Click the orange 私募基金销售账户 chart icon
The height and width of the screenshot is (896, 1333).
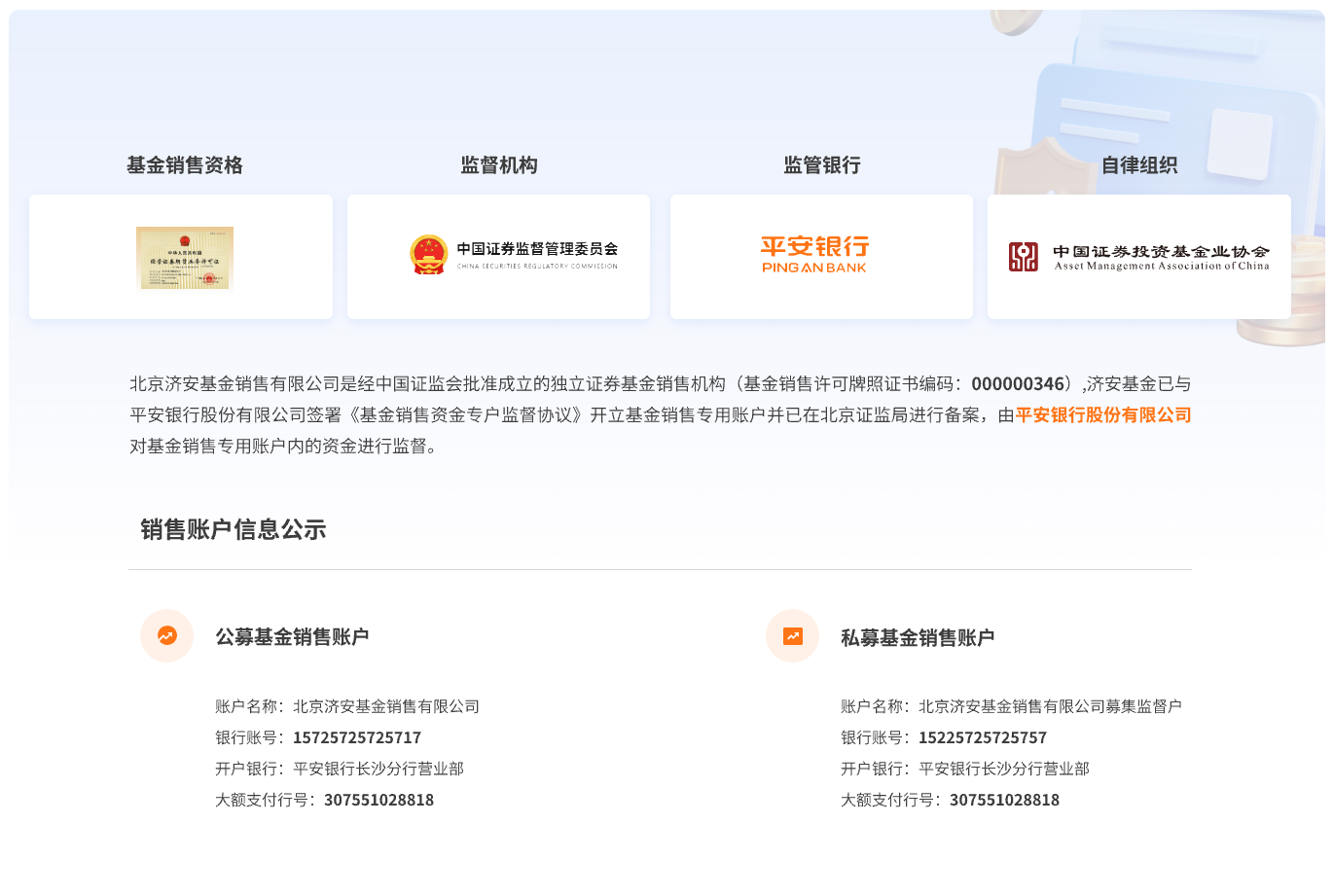coord(793,636)
